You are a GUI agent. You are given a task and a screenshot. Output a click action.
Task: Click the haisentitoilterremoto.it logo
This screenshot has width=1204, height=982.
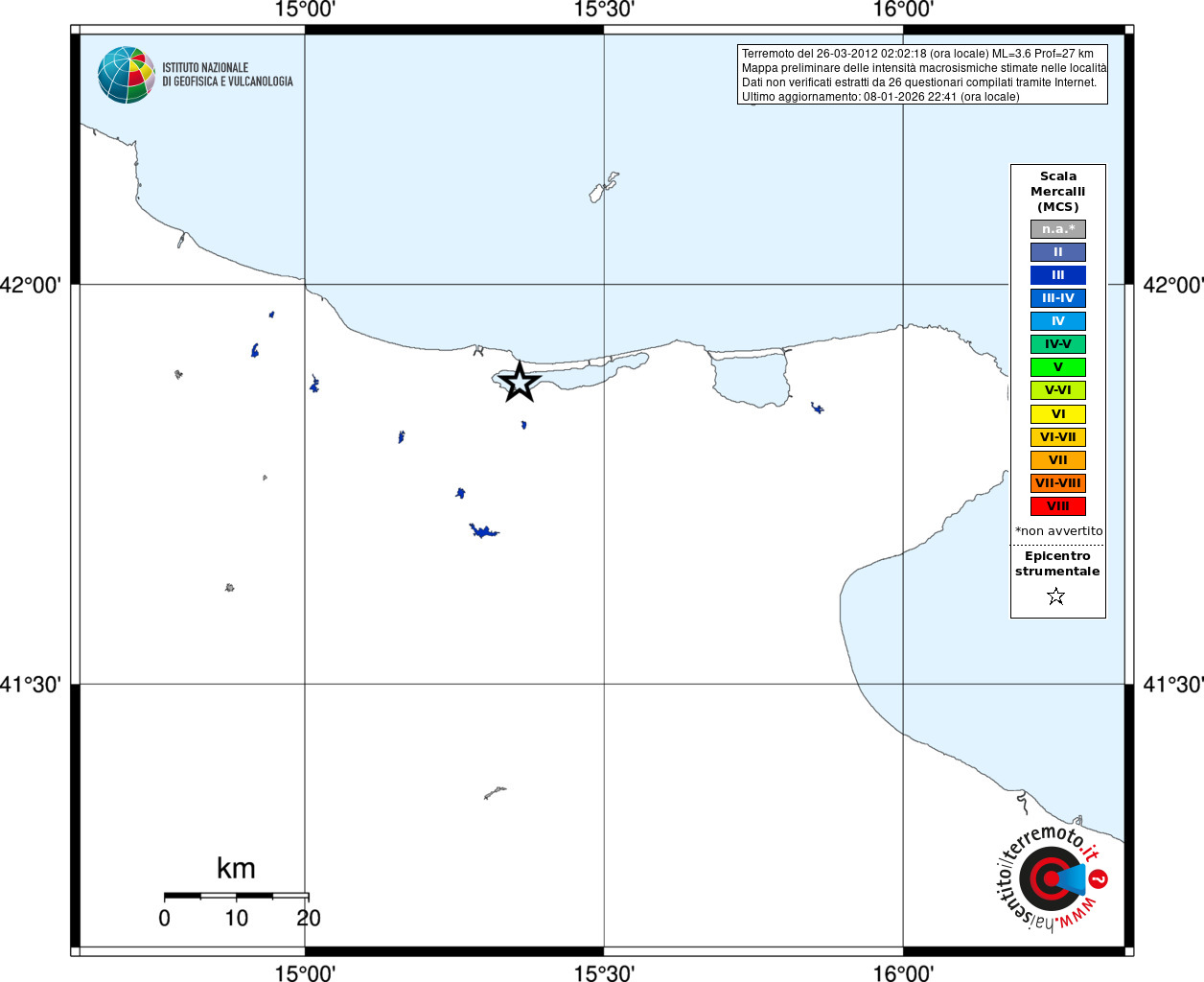click(1052, 878)
